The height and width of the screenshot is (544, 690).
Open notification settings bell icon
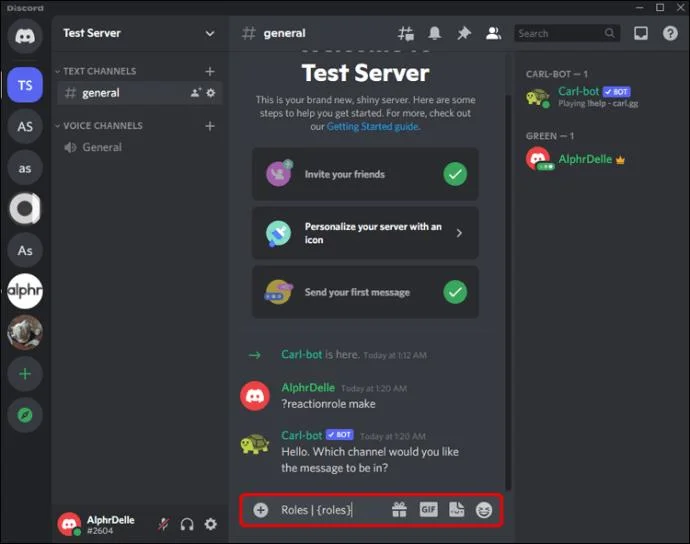point(435,33)
